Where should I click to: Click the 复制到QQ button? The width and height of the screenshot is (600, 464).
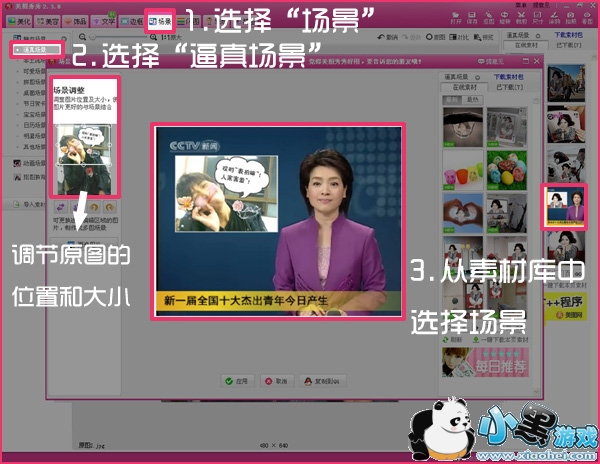pyautogui.click(x=323, y=381)
